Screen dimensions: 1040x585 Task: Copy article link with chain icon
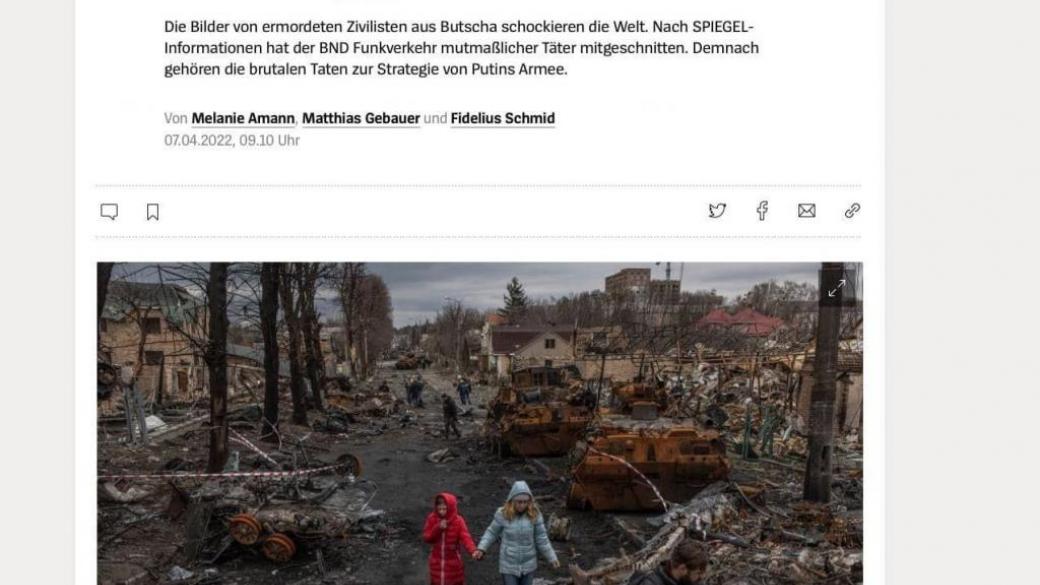click(x=852, y=211)
